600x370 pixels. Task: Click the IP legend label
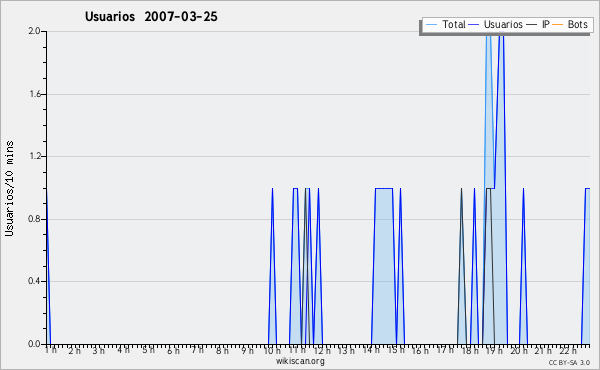[546, 24]
